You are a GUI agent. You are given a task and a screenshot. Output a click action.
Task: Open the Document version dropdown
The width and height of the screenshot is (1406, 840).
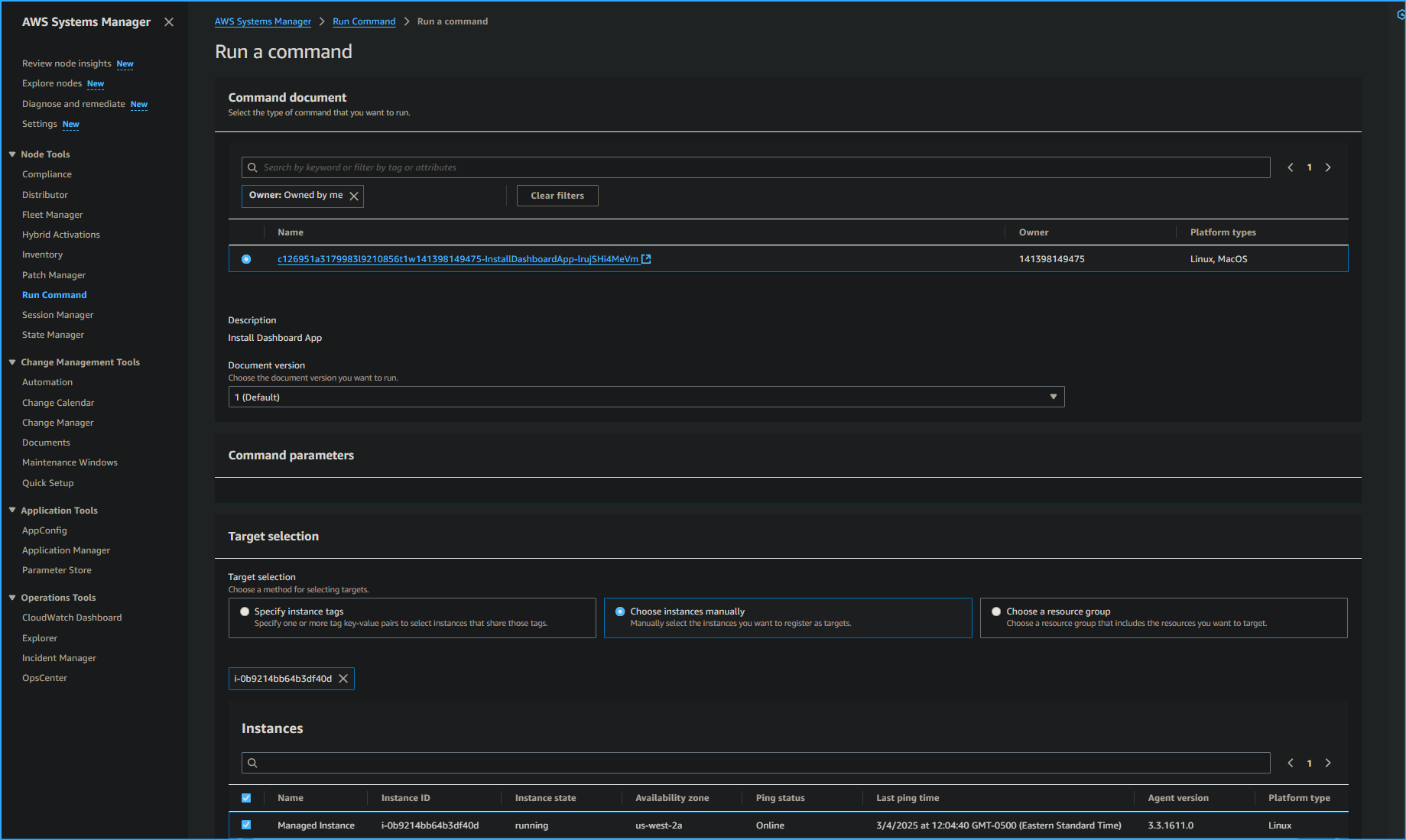pyautogui.click(x=1054, y=397)
